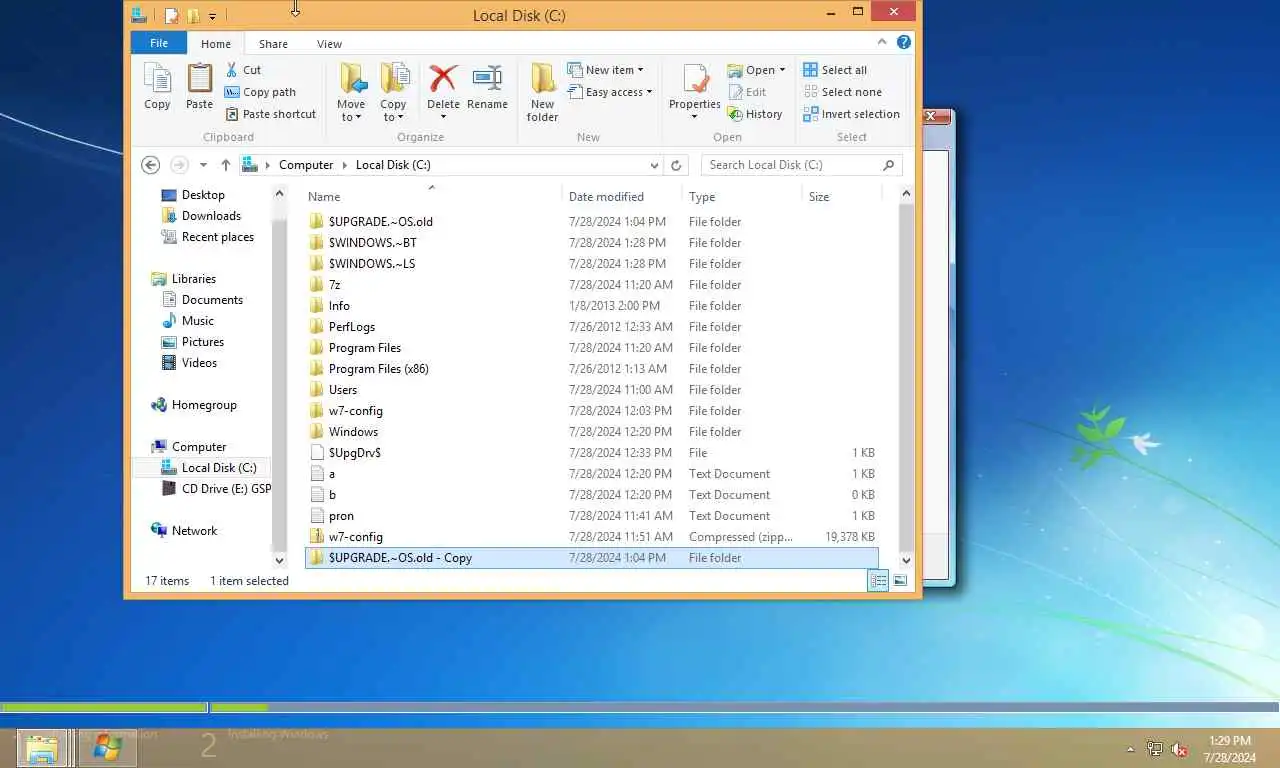Sort by the Name column header
This screenshot has width=1280, height=768.
click(432, 196)
